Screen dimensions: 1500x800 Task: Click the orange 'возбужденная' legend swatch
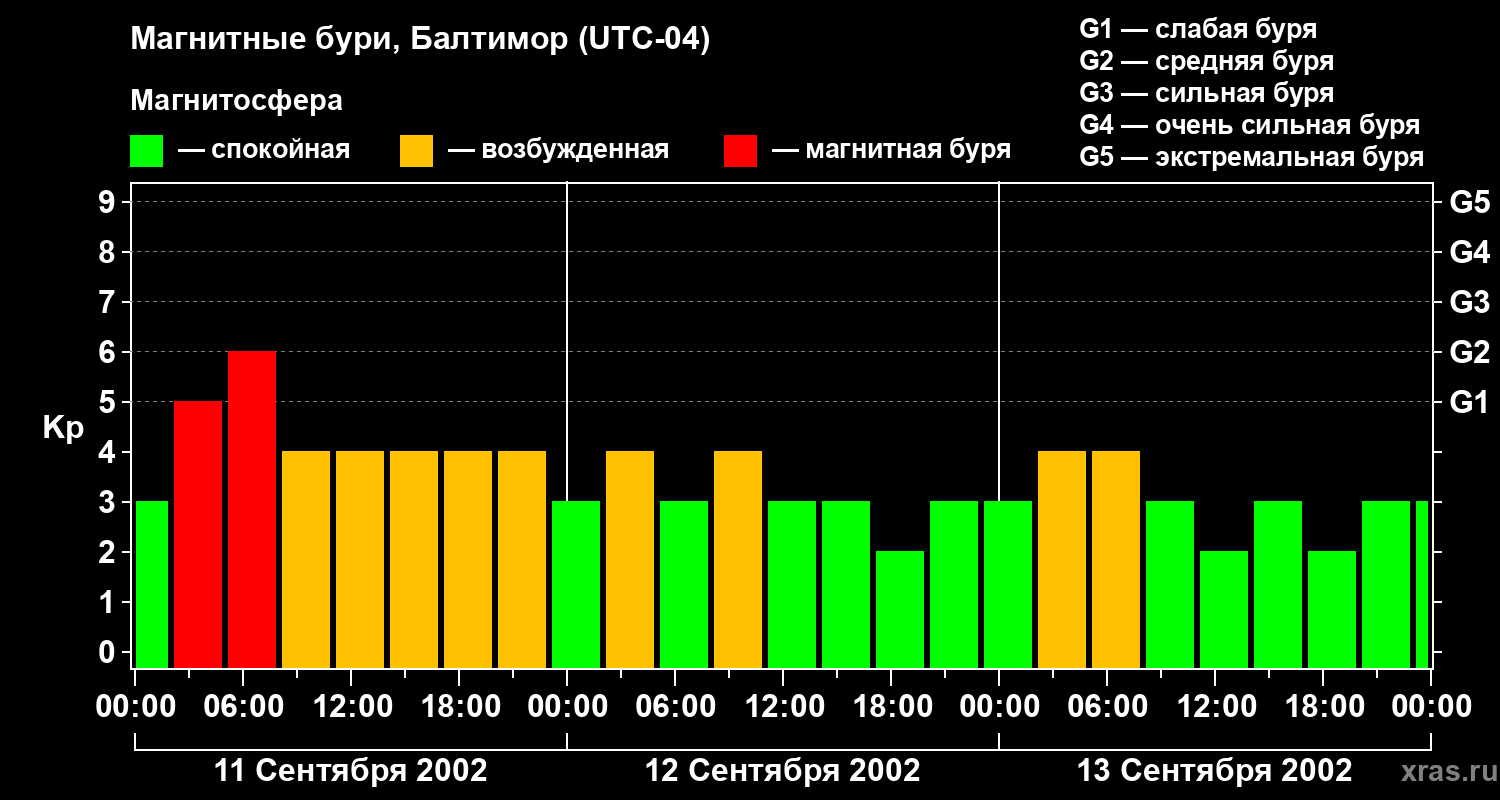tap(416, 151)
